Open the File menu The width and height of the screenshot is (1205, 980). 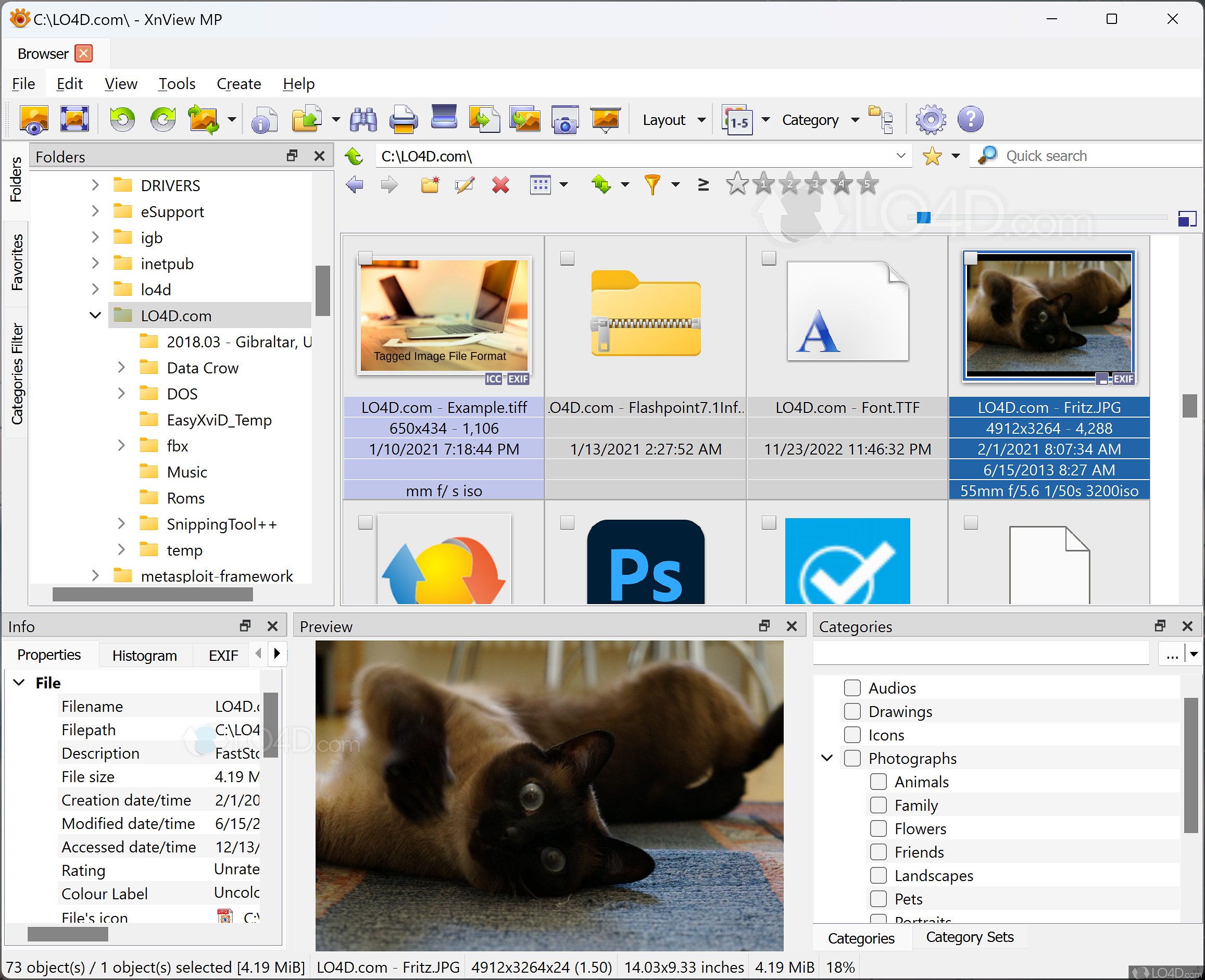click(24, 83)
